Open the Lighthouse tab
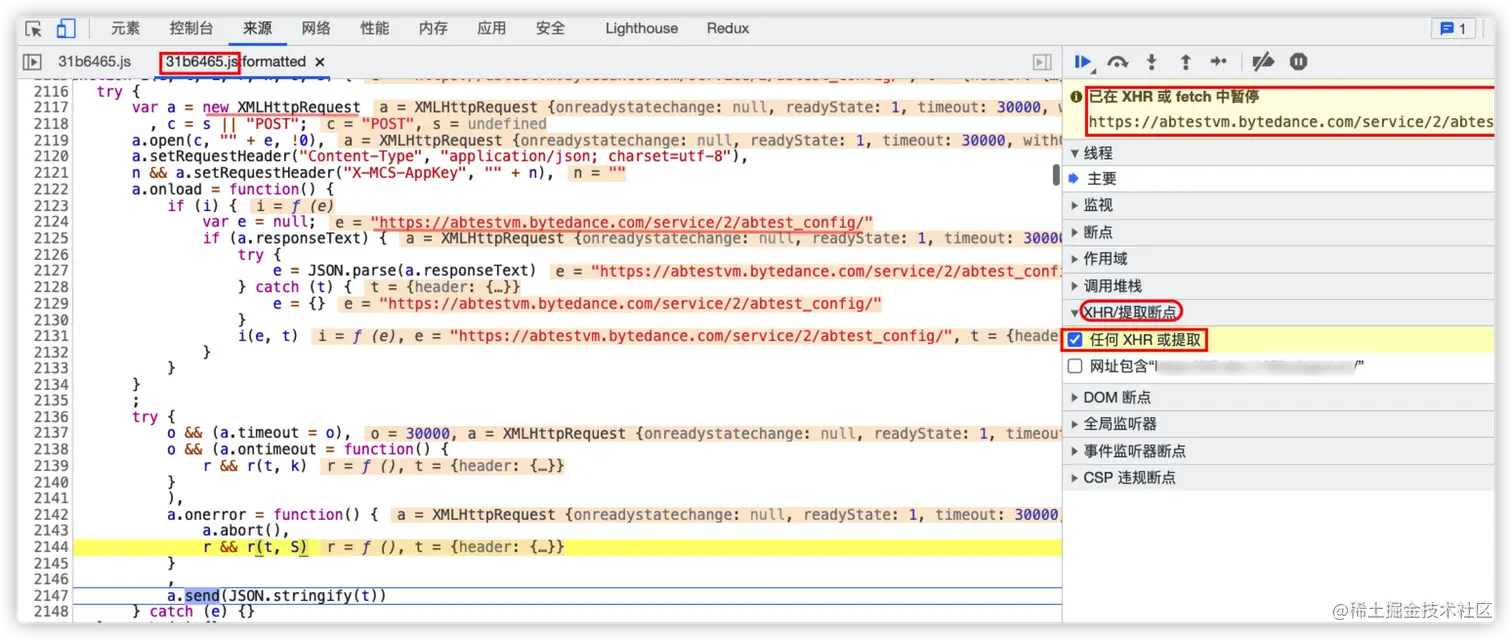This screenshot has height=640, width=1512. tap(641, 28)
